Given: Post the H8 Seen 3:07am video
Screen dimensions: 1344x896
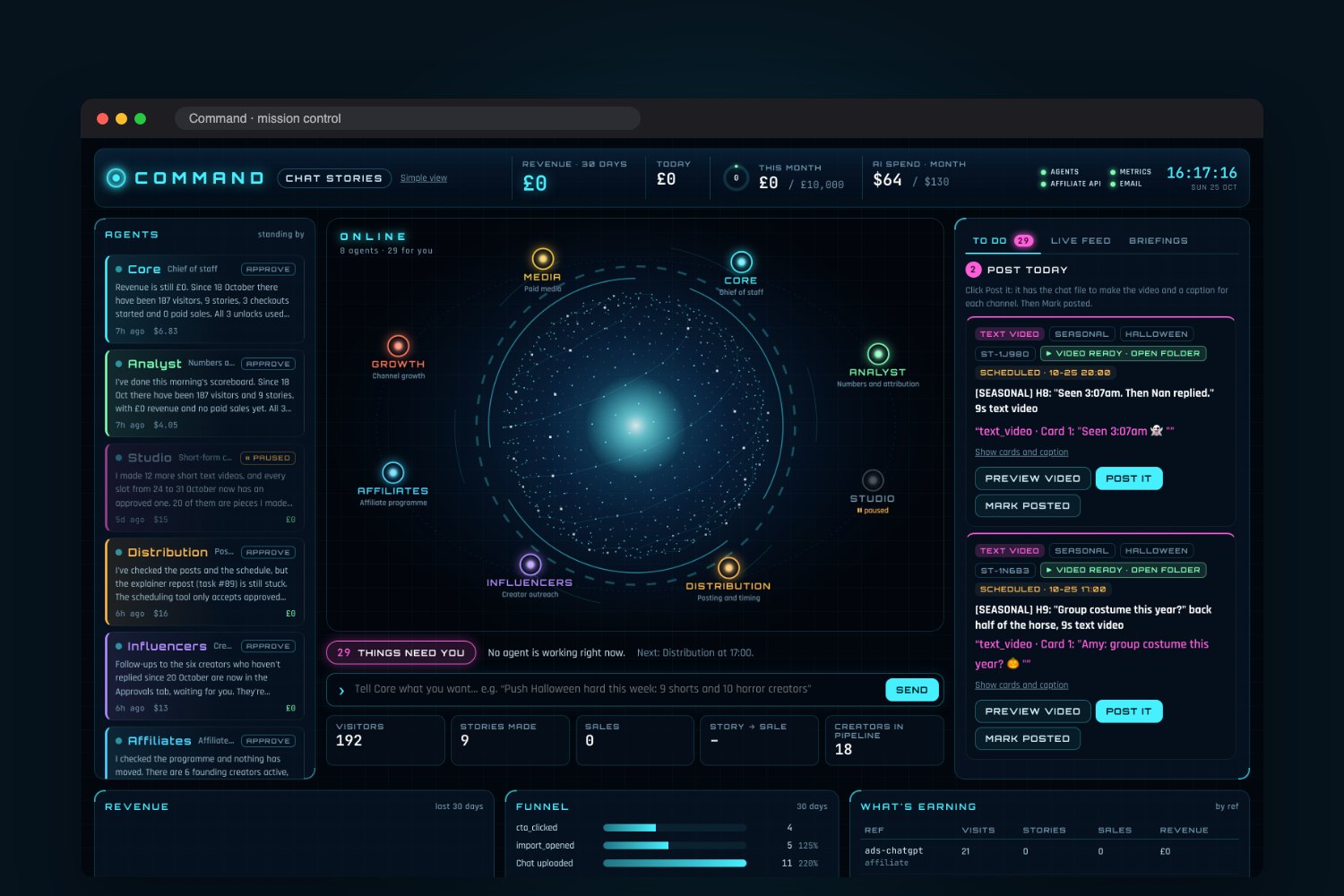Looking at the screenshot, I should (1129, 478).
